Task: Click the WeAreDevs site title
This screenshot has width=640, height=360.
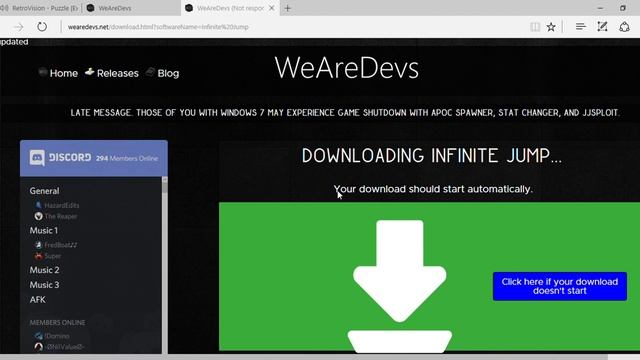Action: point(347,68)
